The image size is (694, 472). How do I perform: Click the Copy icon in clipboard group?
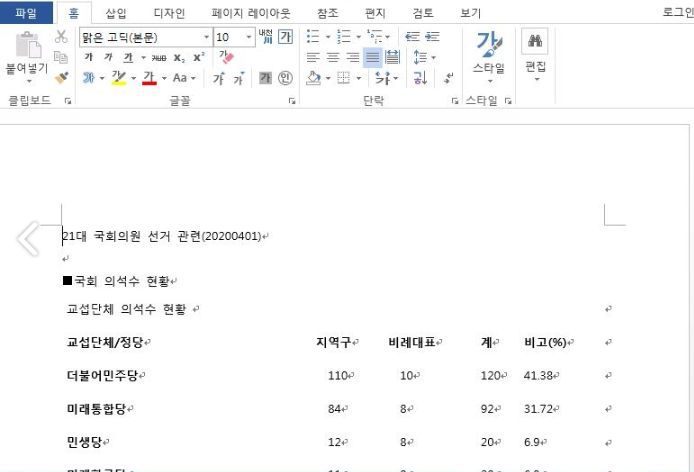(61, 57)
